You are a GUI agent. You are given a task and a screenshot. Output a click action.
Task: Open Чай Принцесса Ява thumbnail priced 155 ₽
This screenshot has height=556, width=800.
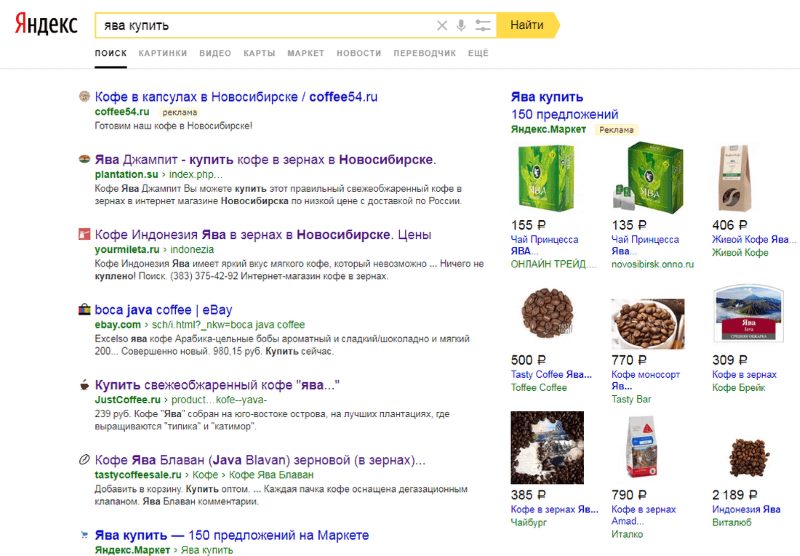(x=546, y=178)
